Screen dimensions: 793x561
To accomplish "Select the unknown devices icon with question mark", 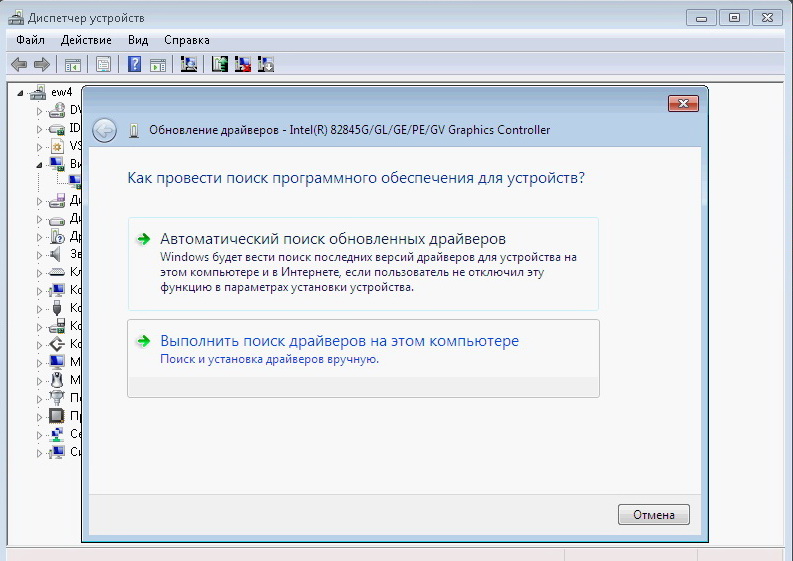I will click(x=57, y=236).
